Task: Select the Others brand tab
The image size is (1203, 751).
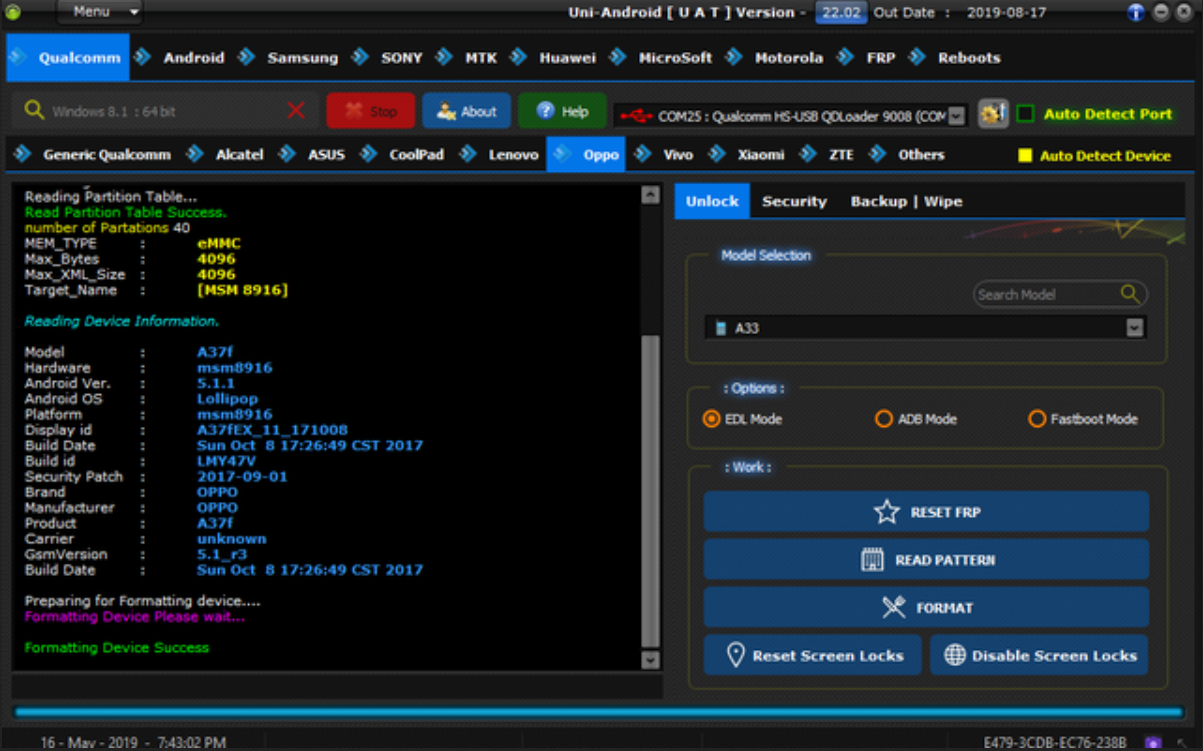Action: [920, 155]
